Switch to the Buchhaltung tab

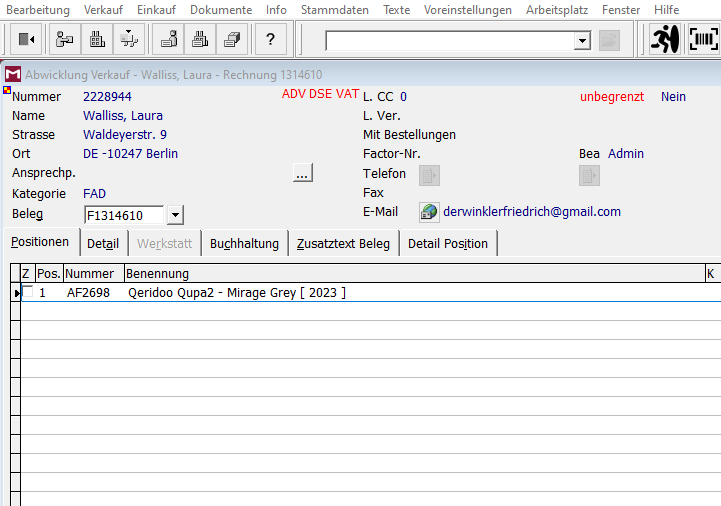pos(244,243)
